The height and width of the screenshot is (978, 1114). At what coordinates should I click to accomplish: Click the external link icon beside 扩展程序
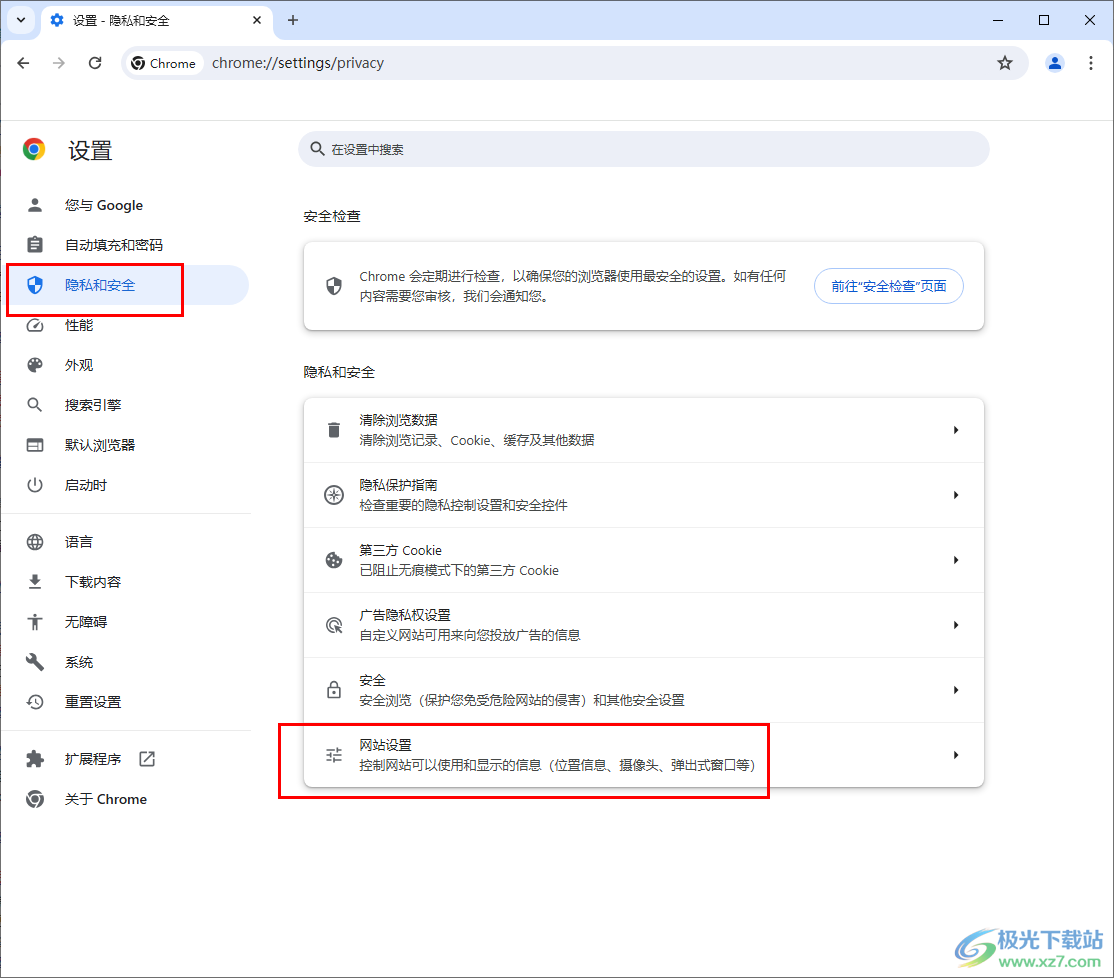coord(147,759)
